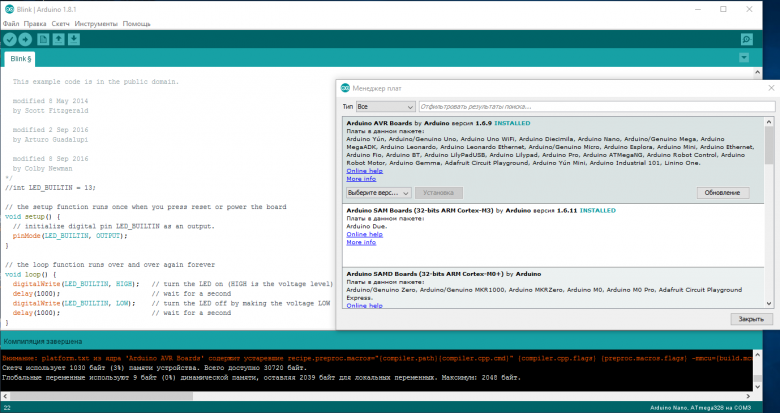Image resolution: width=780 pixels, height=413 pixels.
Task: Open Online help link for SAM Boards
Action: tap(365, 234)
